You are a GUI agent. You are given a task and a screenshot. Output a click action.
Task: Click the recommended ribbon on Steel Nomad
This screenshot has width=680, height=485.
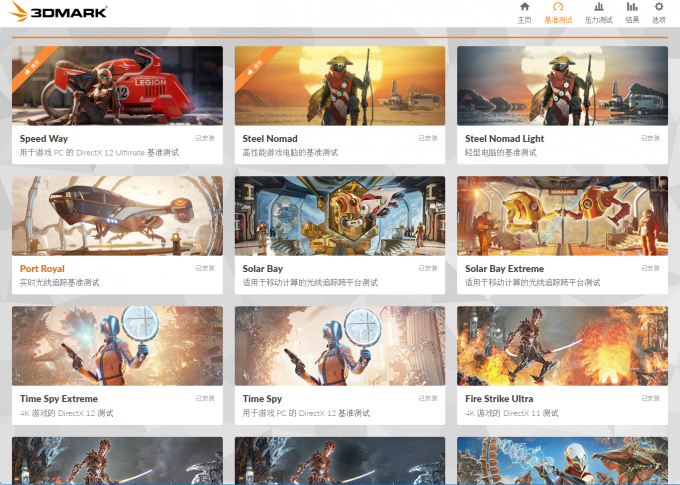255,67
